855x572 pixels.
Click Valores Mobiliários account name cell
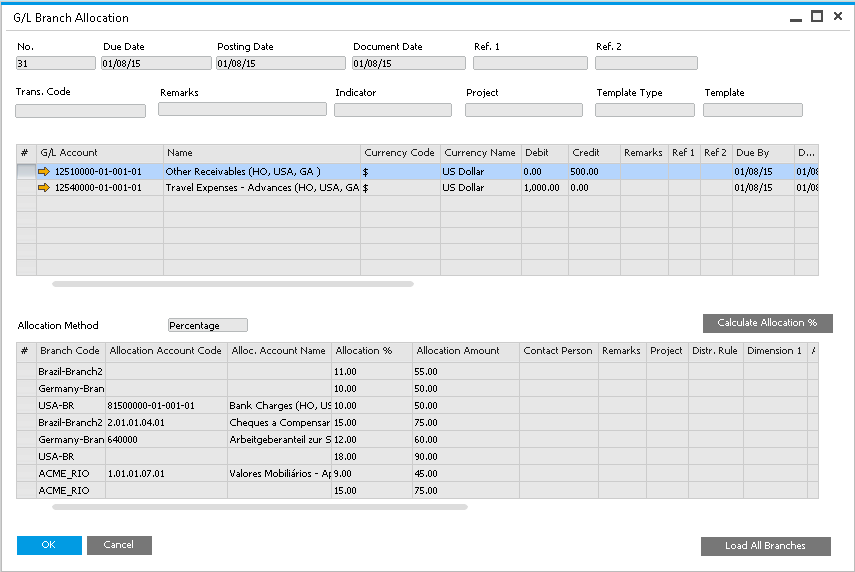[279, 474]
